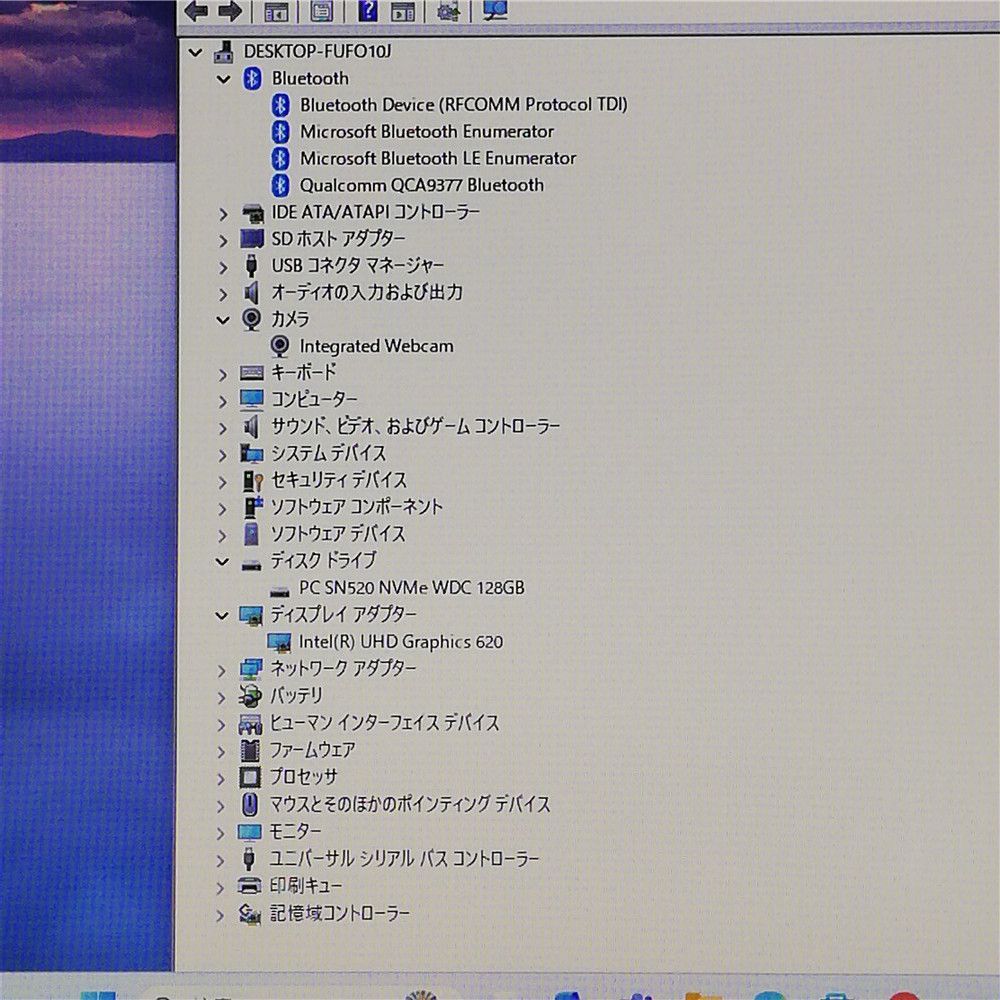The width and height of the screenshot is (1000, 1000).
Task: Select the Integrated Webcam entry
Action: pyautogui.click(x=376, y=346)
